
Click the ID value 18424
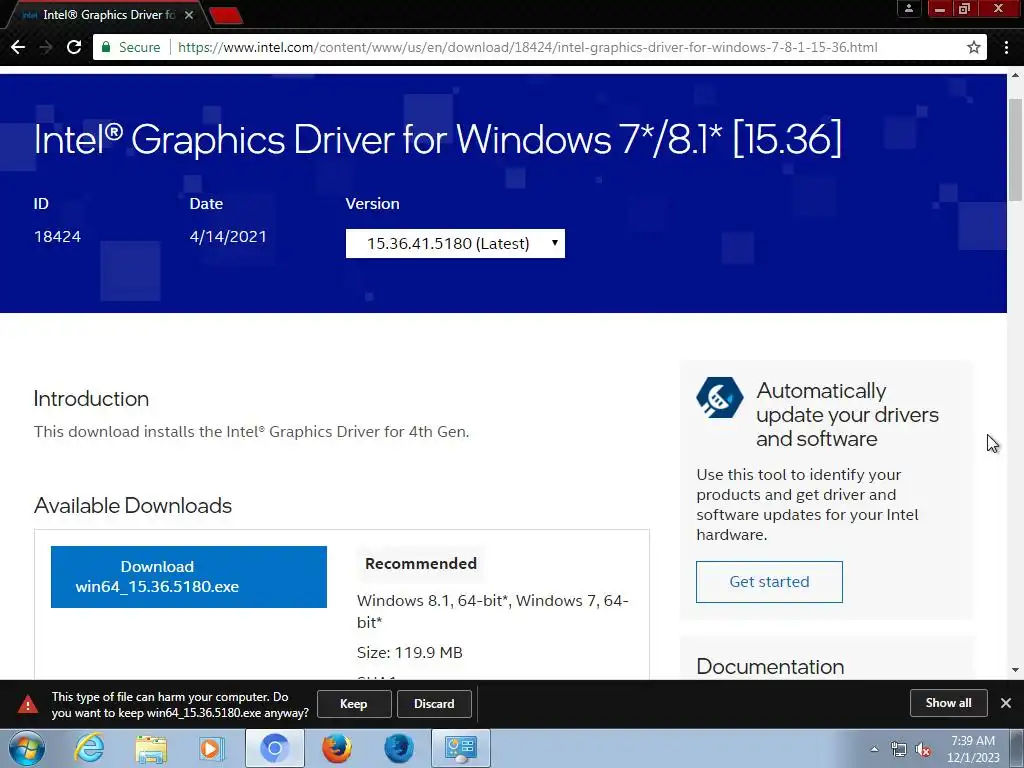[x=57, y=236]
